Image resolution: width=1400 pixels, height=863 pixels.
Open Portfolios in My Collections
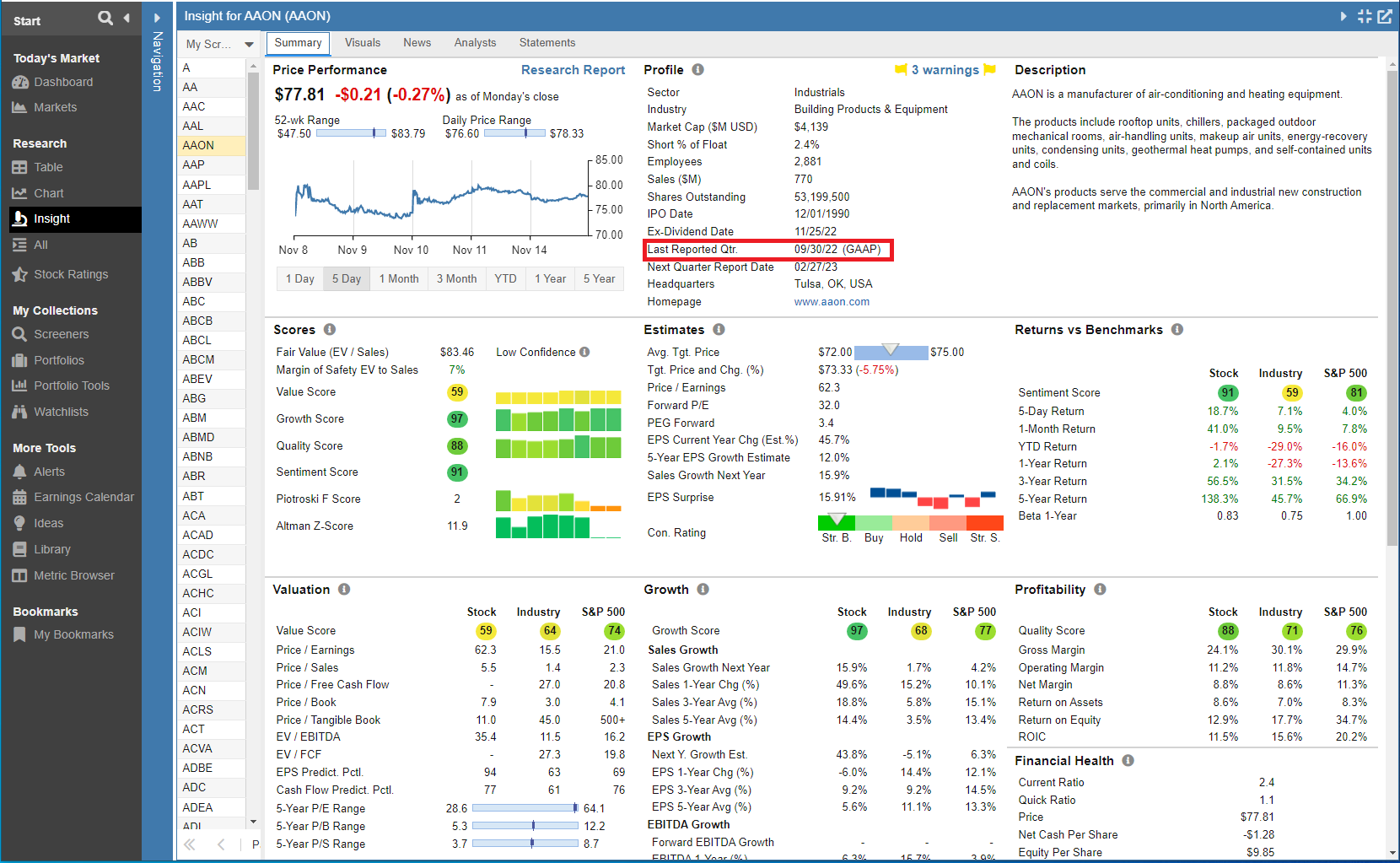(59, 360)
